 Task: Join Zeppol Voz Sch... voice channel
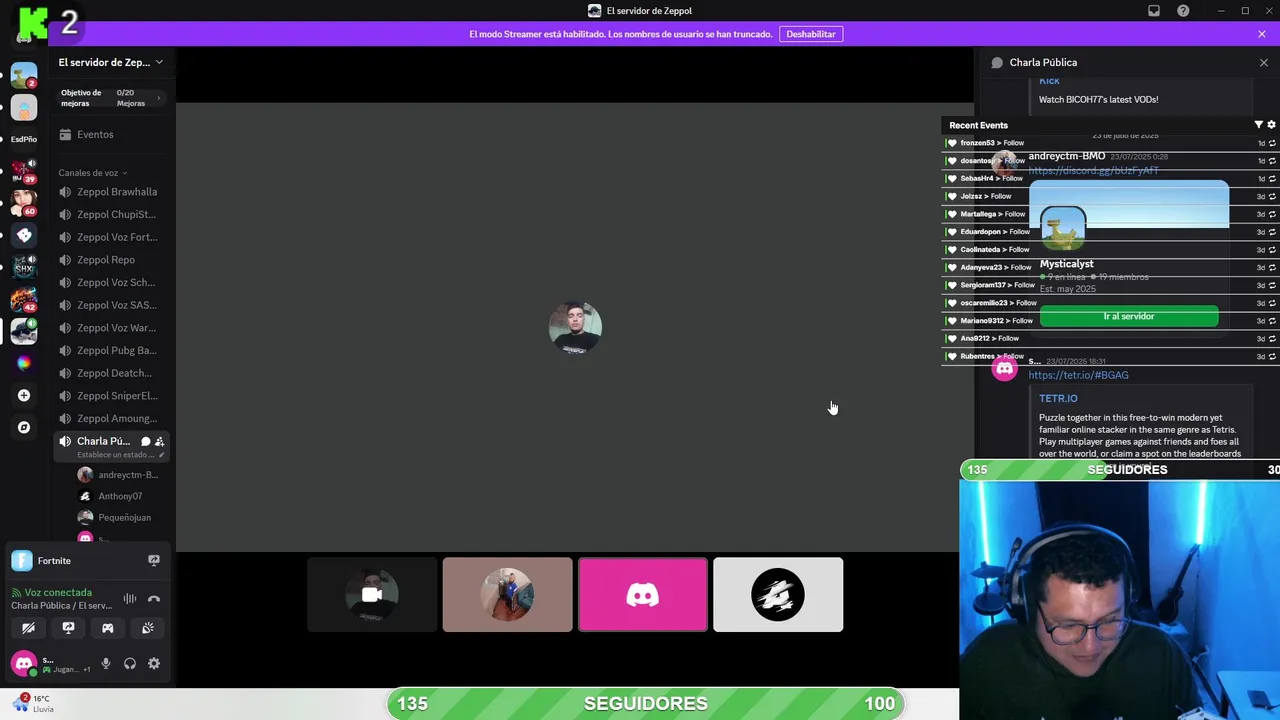112,282
